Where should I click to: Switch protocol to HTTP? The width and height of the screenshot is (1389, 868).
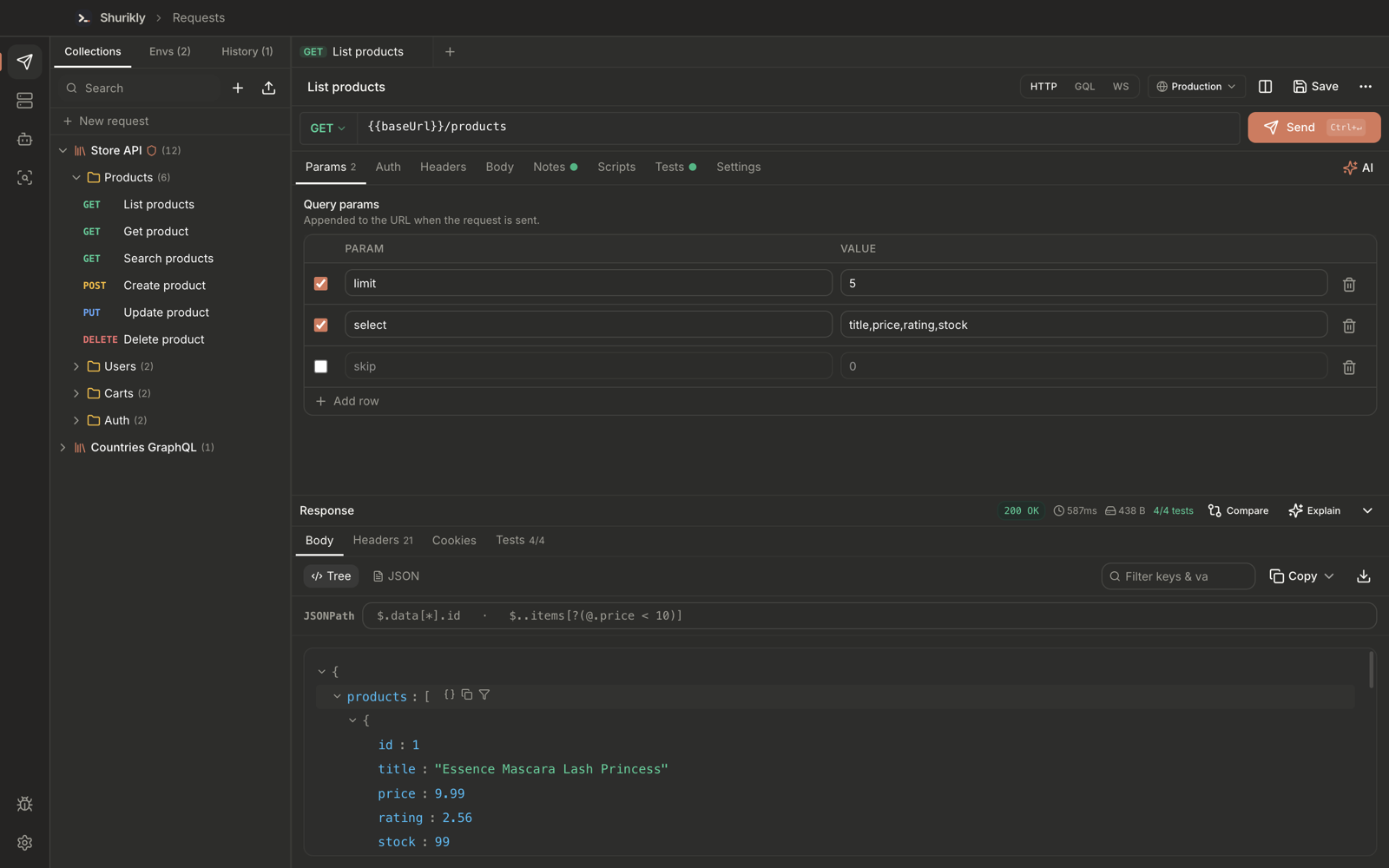(x=1043, y=87)
